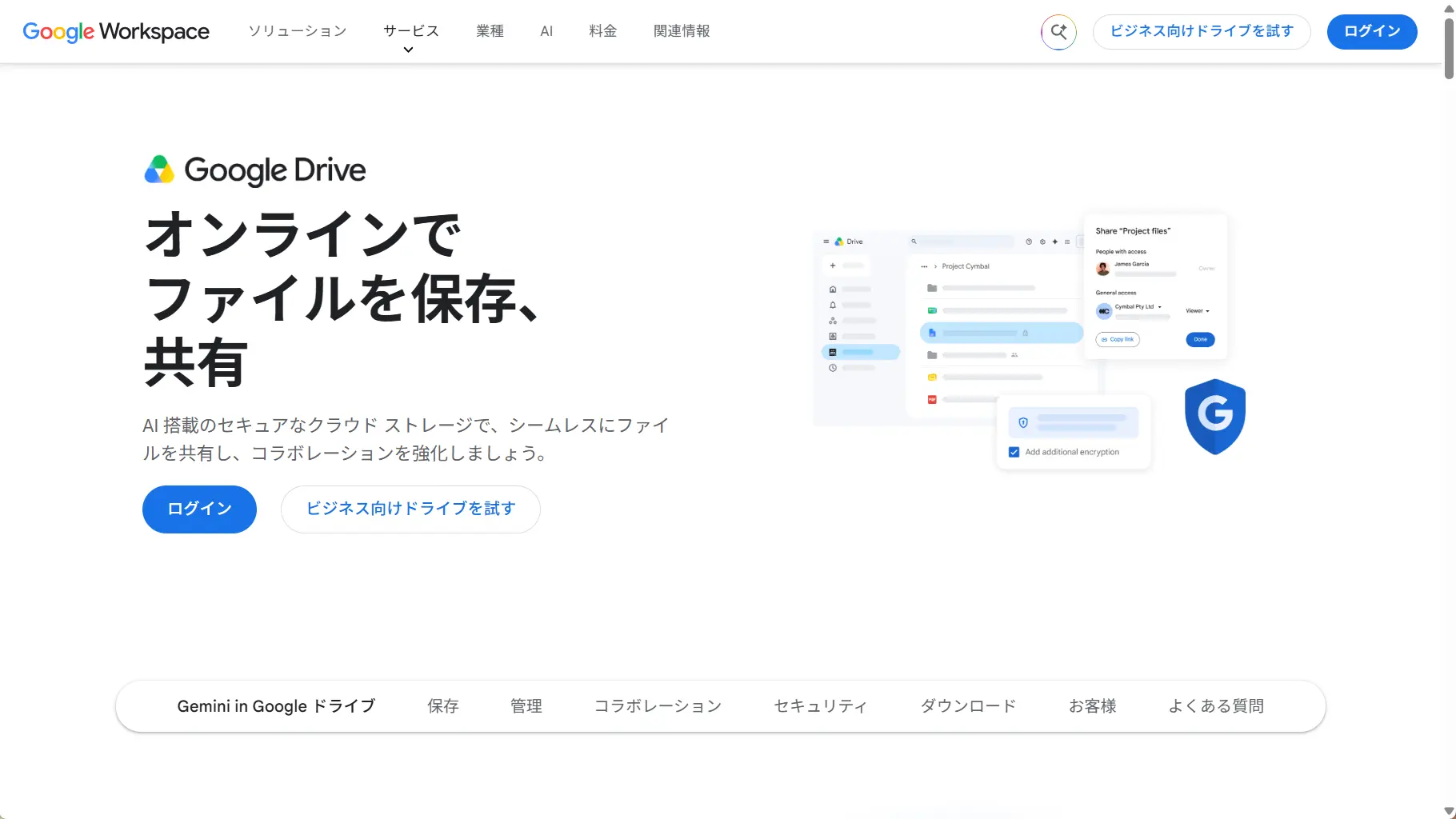The height and width of the screenshot is (819, 1456).
Task: Click the hero blue ログイン button
Action: tap(199, 509)
